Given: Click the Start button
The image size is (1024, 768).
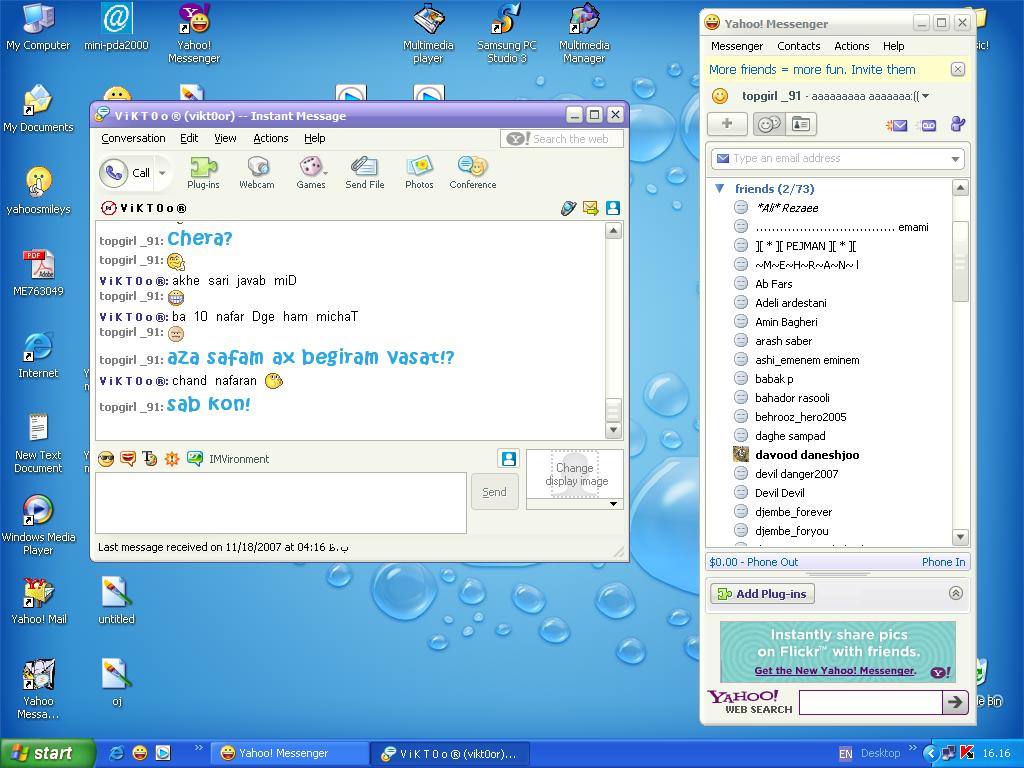Looking at the screenshot, I should pyautogui.click(x=46, y=753).
